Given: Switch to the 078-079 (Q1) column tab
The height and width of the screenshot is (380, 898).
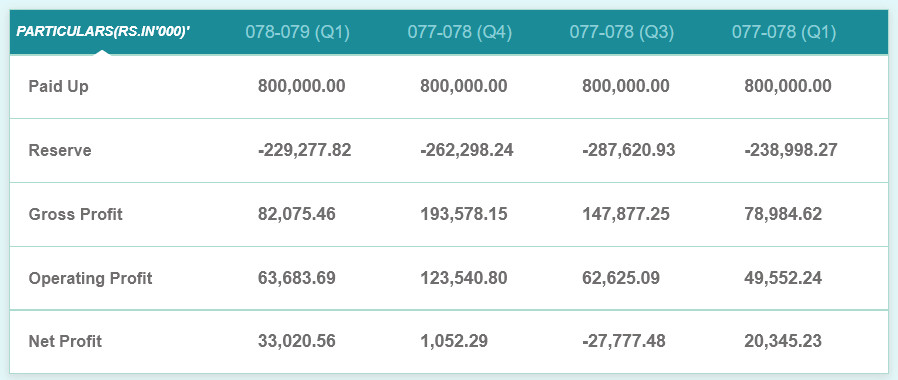Looking at the screenshot, I should (x=297, y=32).
